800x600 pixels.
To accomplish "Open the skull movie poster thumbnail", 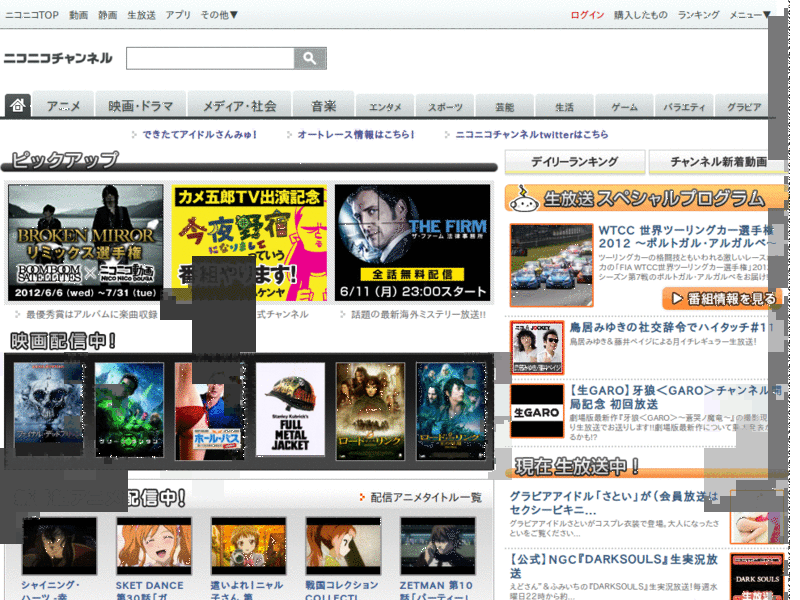I will pyautogui.click(x=48, y=409).
